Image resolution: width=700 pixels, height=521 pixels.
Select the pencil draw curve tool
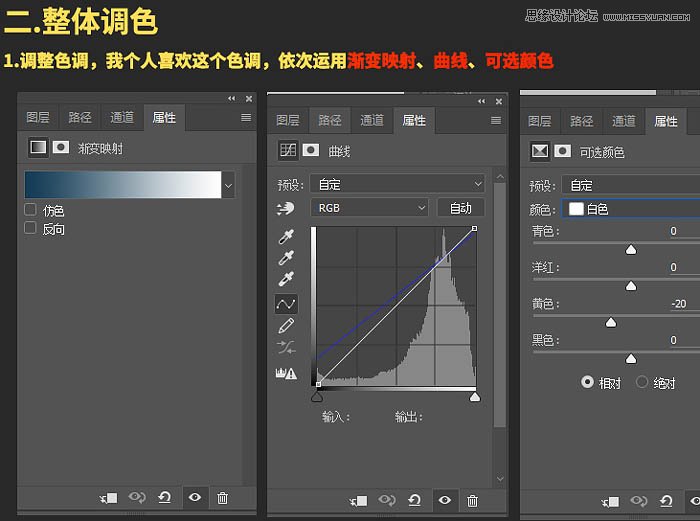coord(286,325)
